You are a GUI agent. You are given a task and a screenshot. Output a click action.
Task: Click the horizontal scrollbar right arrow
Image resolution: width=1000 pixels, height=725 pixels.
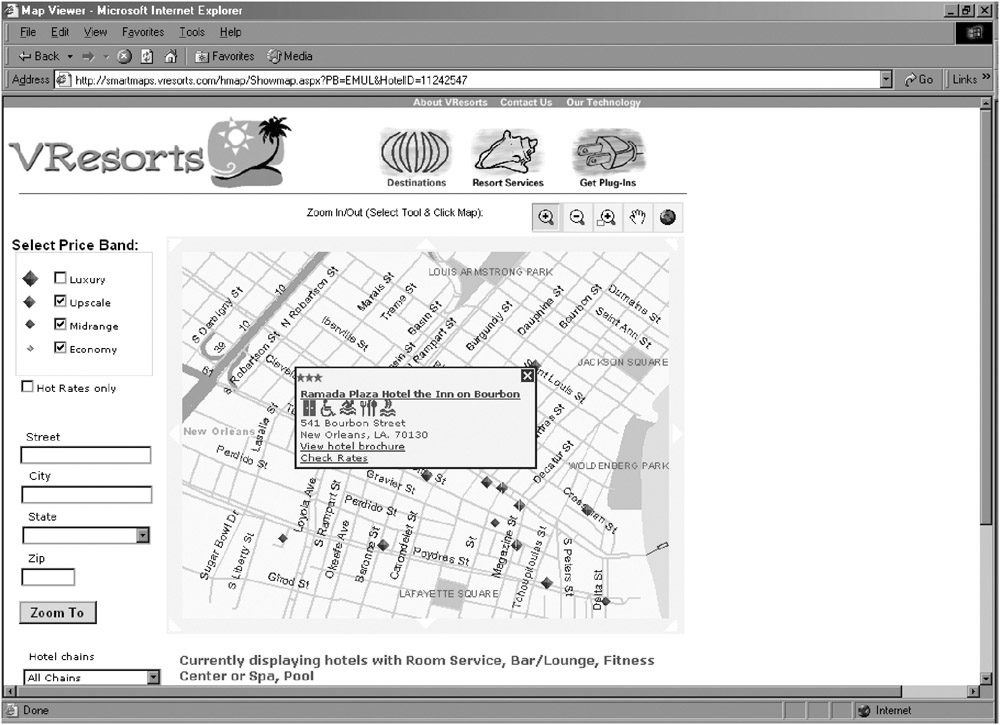(x=973, y=691)
